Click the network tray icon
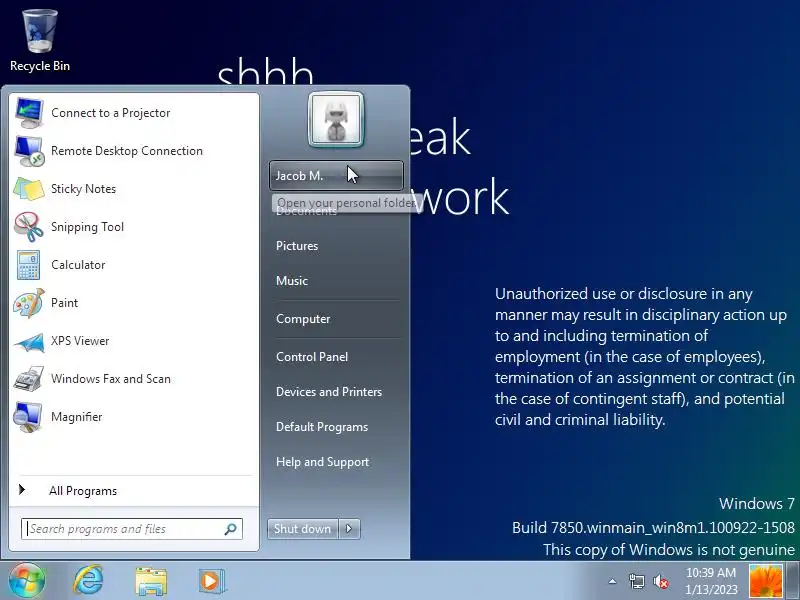Screen dimensions: 800x600 pyautogui.click(x=636, y=581)
